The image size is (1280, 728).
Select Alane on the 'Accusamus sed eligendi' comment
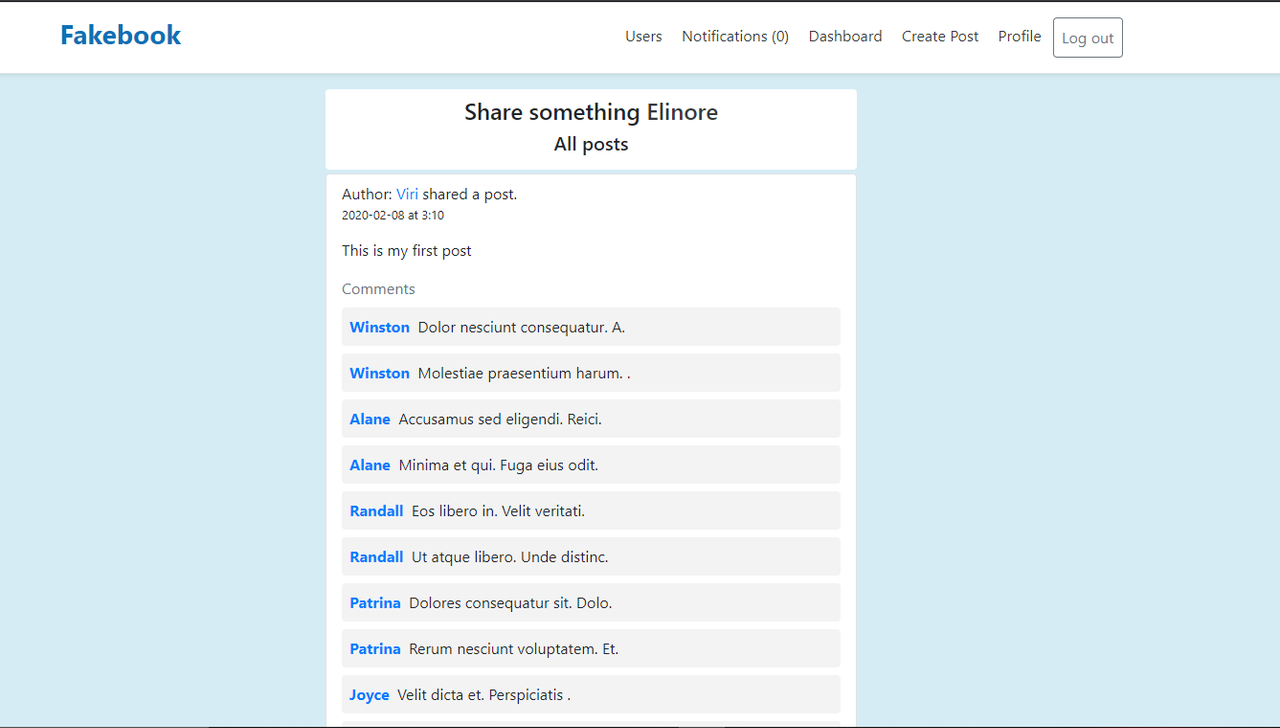point(370,419)
